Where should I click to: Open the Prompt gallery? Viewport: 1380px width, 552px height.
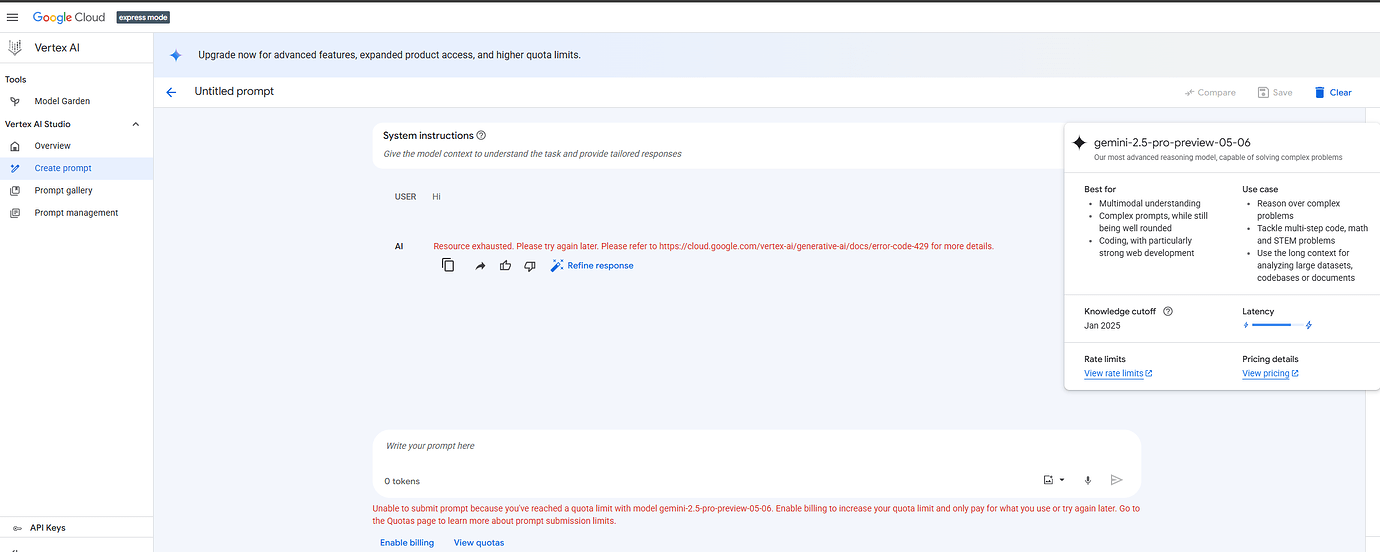[63, 190]
